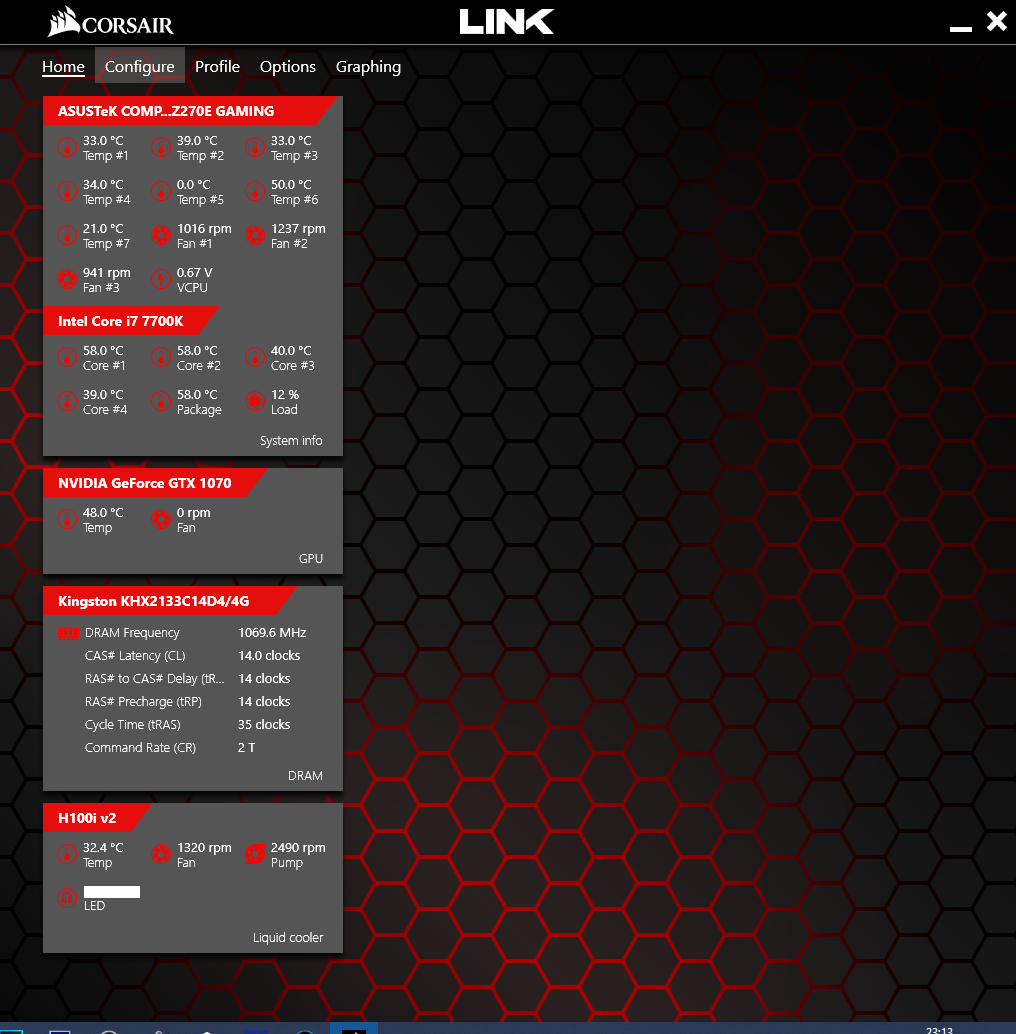Select the motherboard Fan #1 icon
The height and width of the screenshot is (1034, 1016).
coord(161,235)
